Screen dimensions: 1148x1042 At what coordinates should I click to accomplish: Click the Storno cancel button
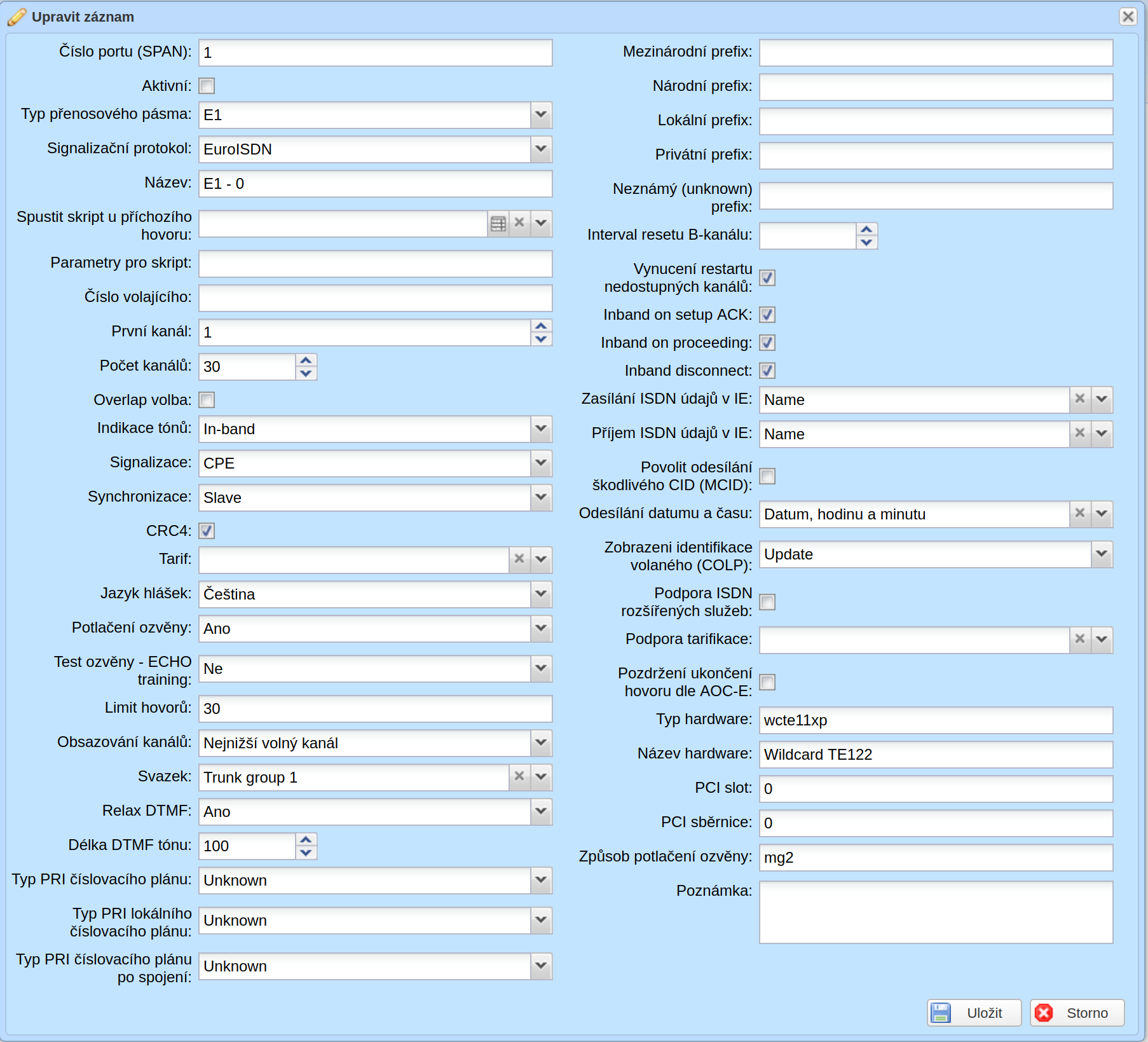click(x=1077, y=1013)
